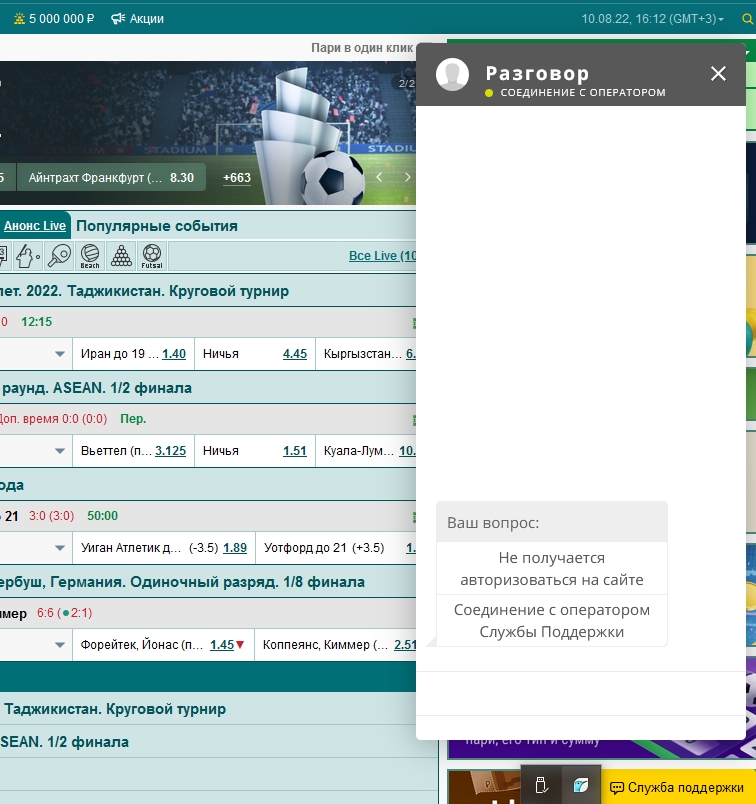Switch to the Анонс Live tab

(35, 226)
